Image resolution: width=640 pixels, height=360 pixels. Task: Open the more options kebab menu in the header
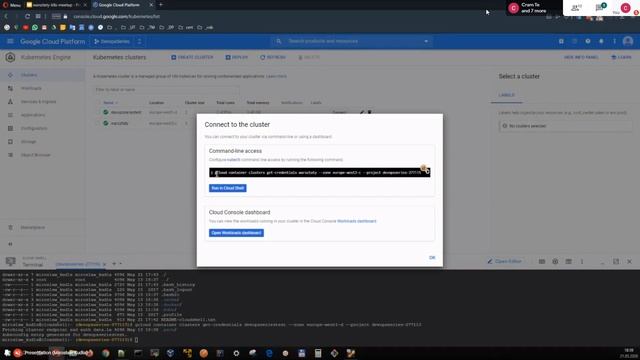click(x=614, y=41)
